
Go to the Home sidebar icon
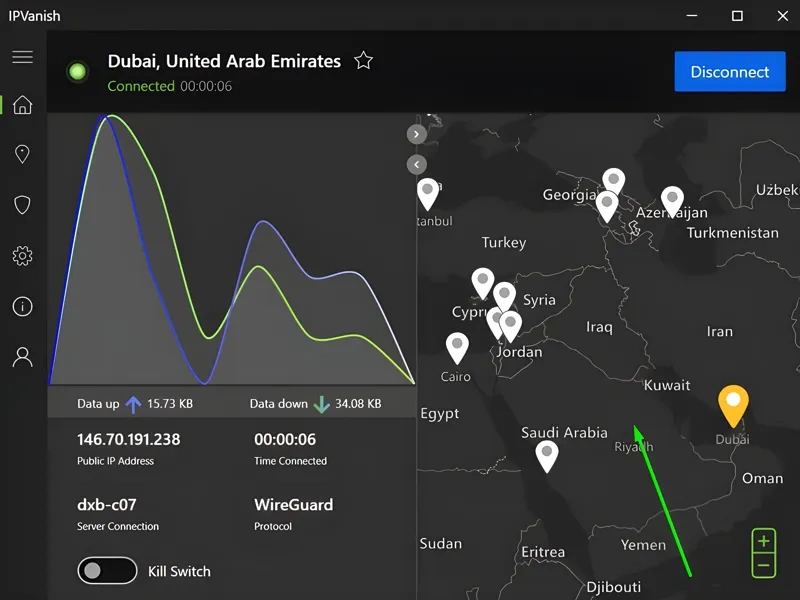pyautogui.click(x=22, y=105)
